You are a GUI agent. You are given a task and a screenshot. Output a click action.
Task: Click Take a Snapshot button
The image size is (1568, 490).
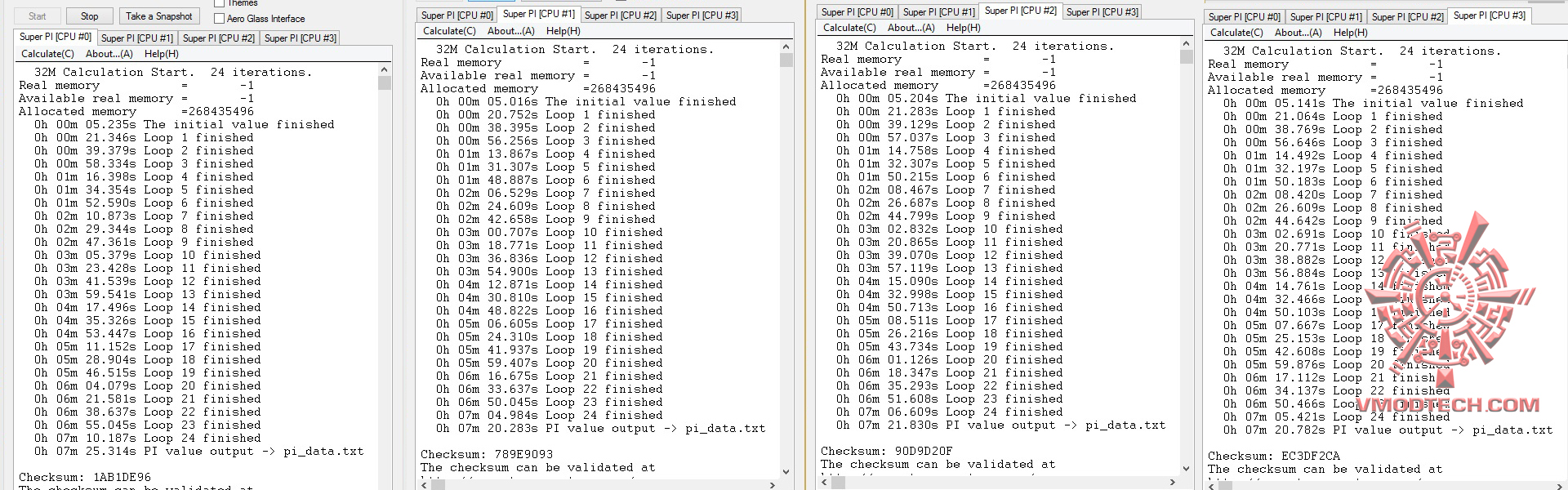159,16
